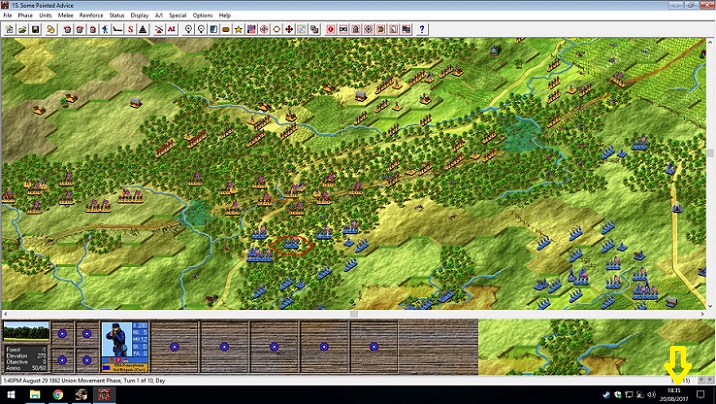Image resolution: width=716 pixels, height=404 pixels.
Task: Click the red A/I toolbar icon
Action: (172, 30)
